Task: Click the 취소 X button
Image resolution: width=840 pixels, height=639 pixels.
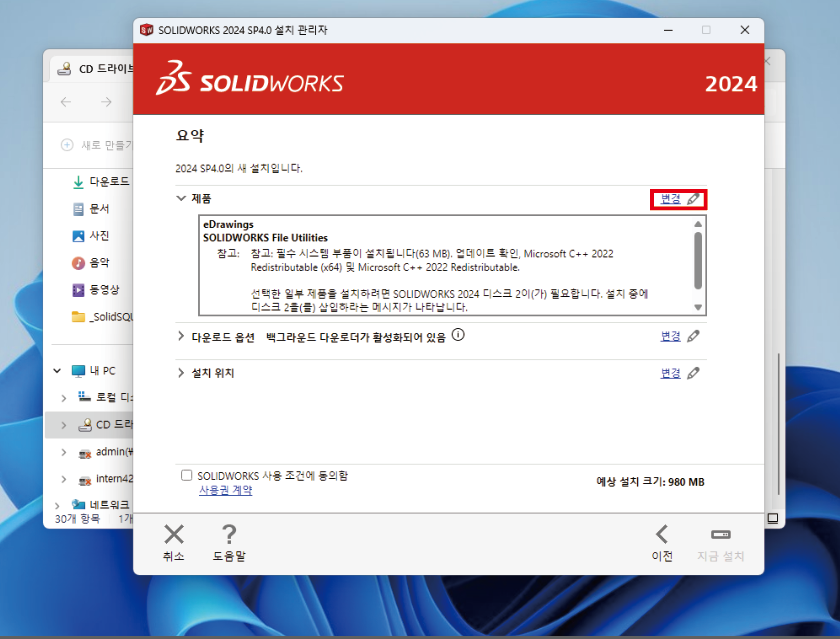Action: (174, 542)
